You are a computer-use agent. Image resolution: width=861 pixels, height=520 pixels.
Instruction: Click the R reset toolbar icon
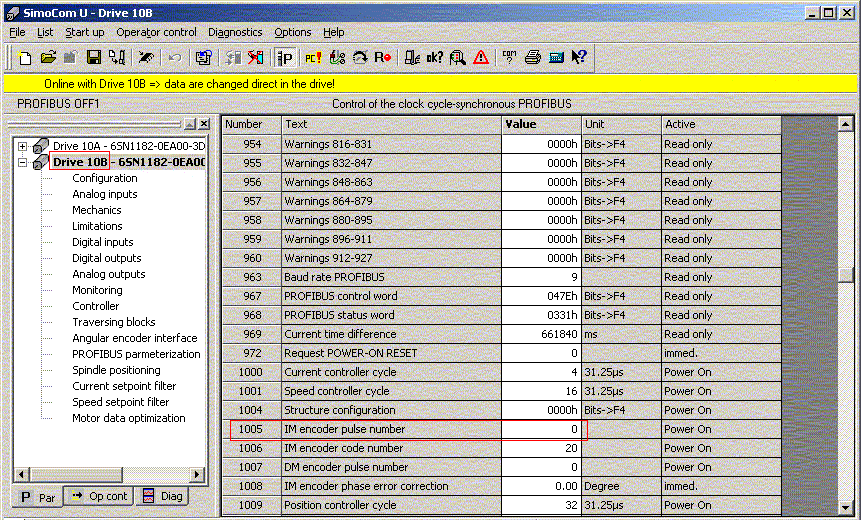[382, 57]
